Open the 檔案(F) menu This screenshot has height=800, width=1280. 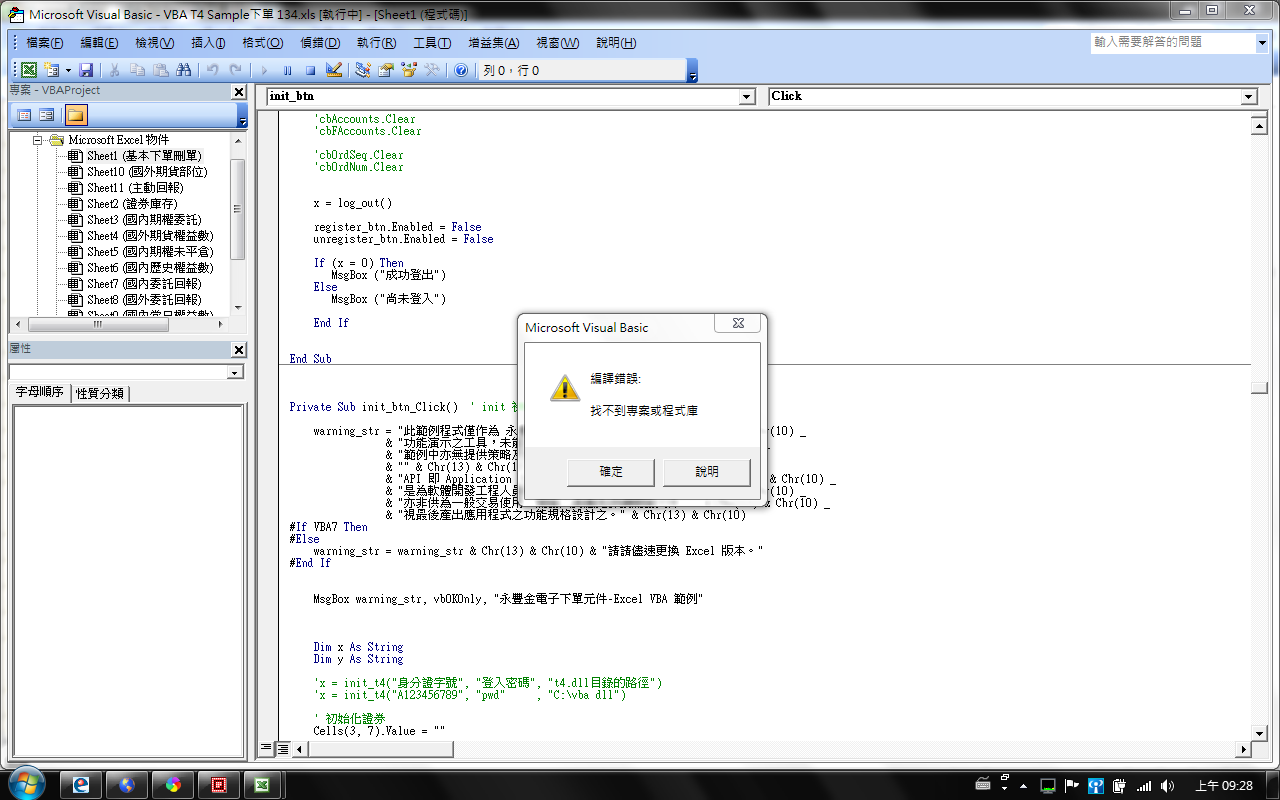pyautogui.click(x=45, y=43)
